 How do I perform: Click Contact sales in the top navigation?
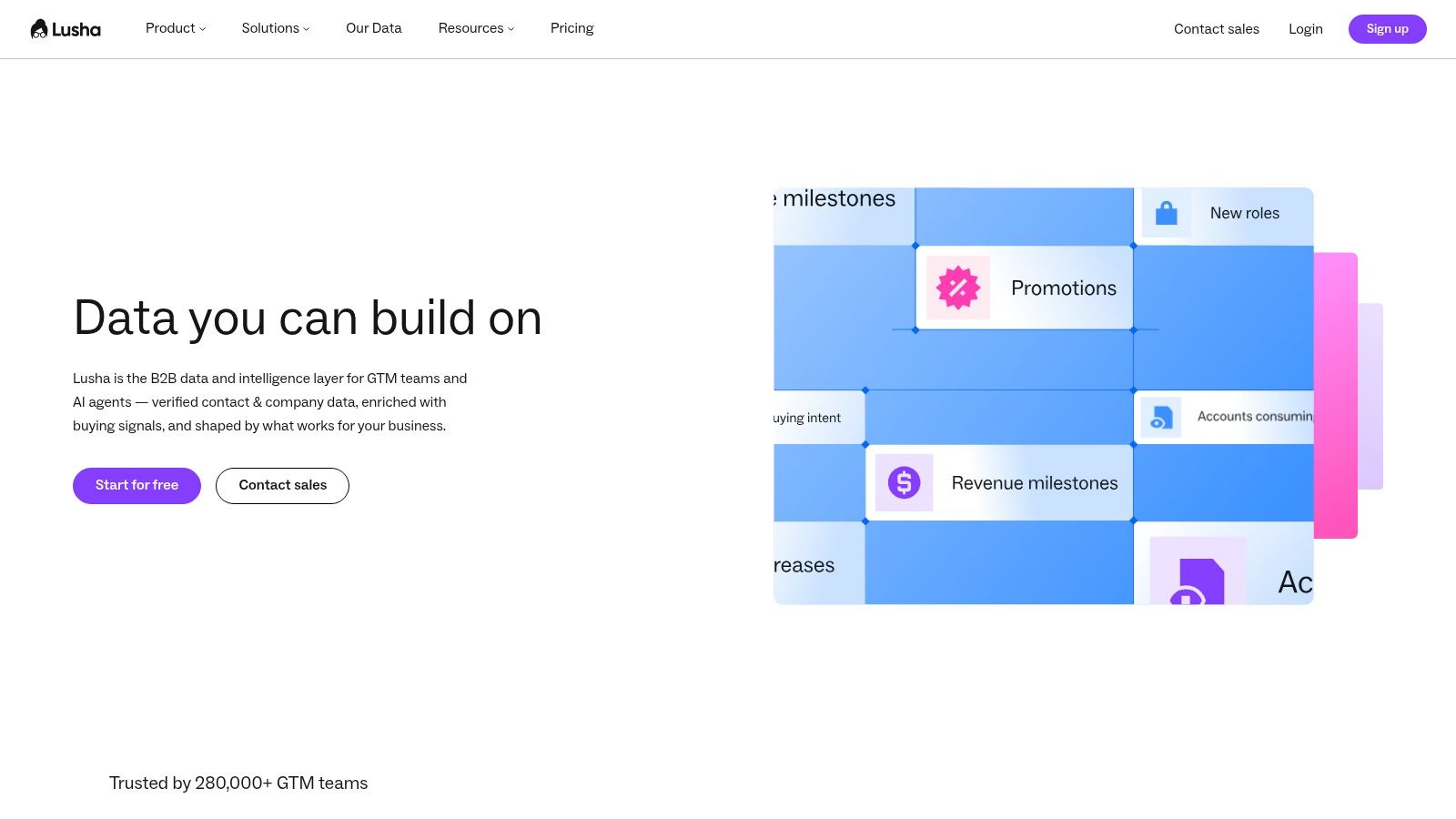coord(1217,29)
